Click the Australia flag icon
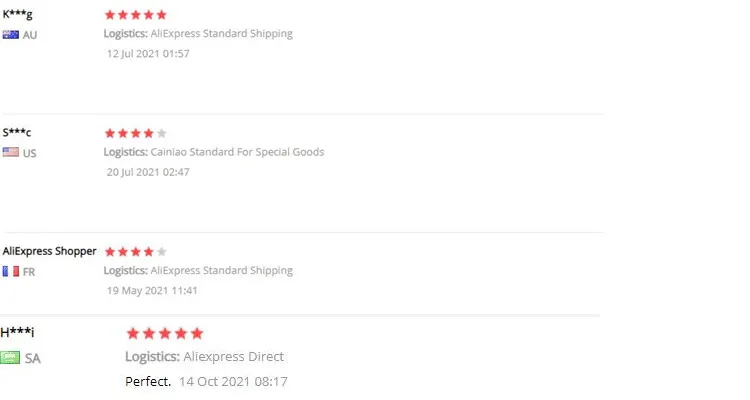The image size is (750, 400). [x=11, y=34]
